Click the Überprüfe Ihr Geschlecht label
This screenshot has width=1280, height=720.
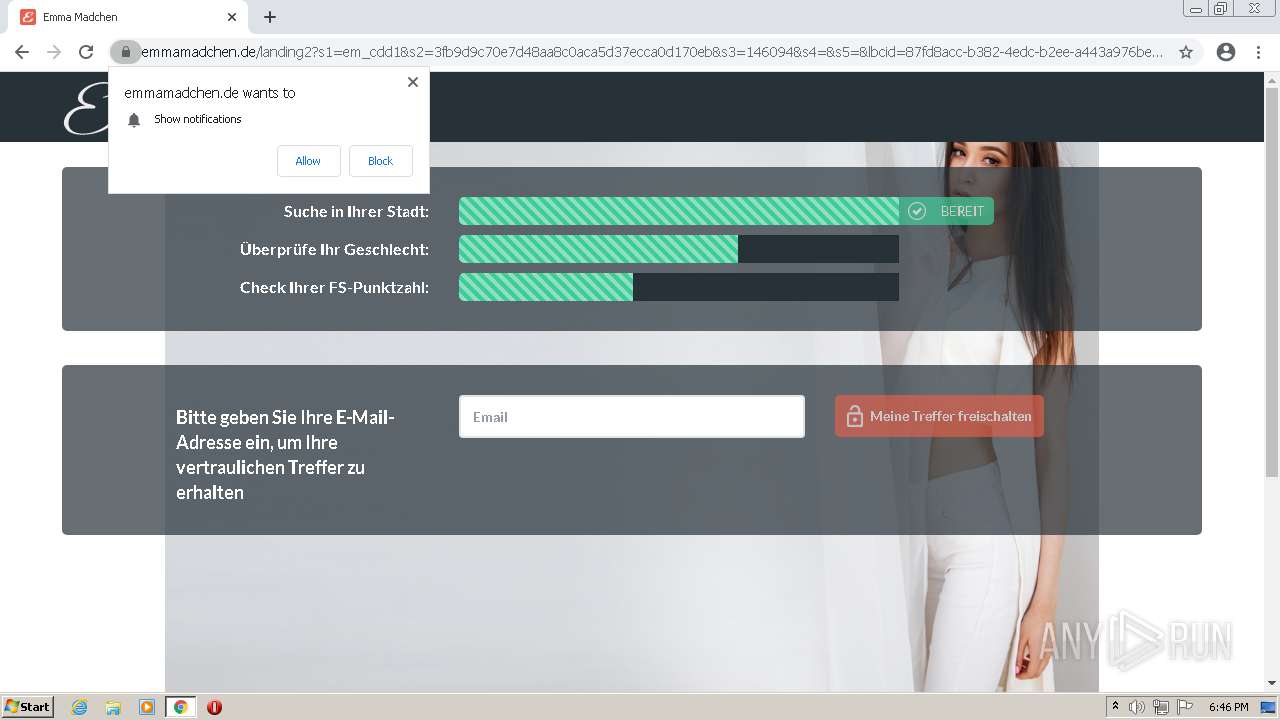point(334,249)
